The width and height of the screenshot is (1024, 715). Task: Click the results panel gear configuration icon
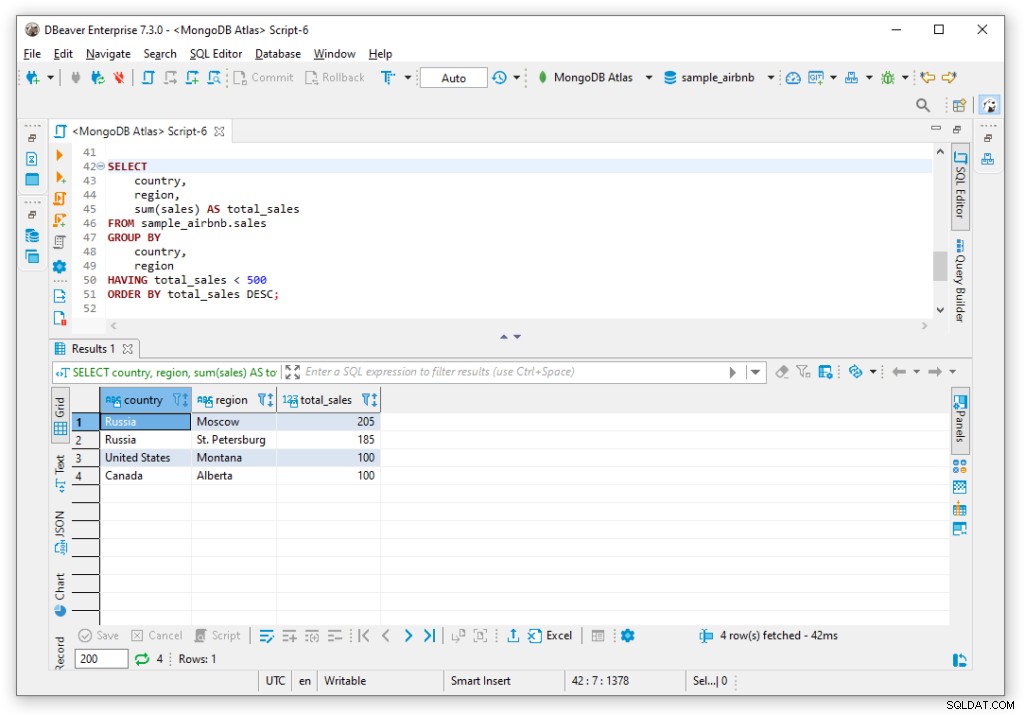pyautogui.click(x=628, y=635)
